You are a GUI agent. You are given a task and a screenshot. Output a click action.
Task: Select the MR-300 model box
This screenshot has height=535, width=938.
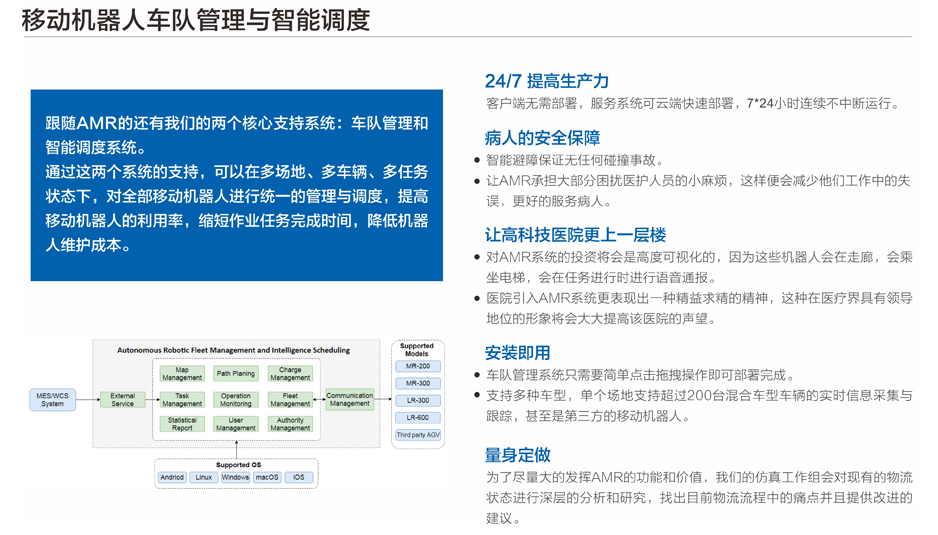[418, 384]
